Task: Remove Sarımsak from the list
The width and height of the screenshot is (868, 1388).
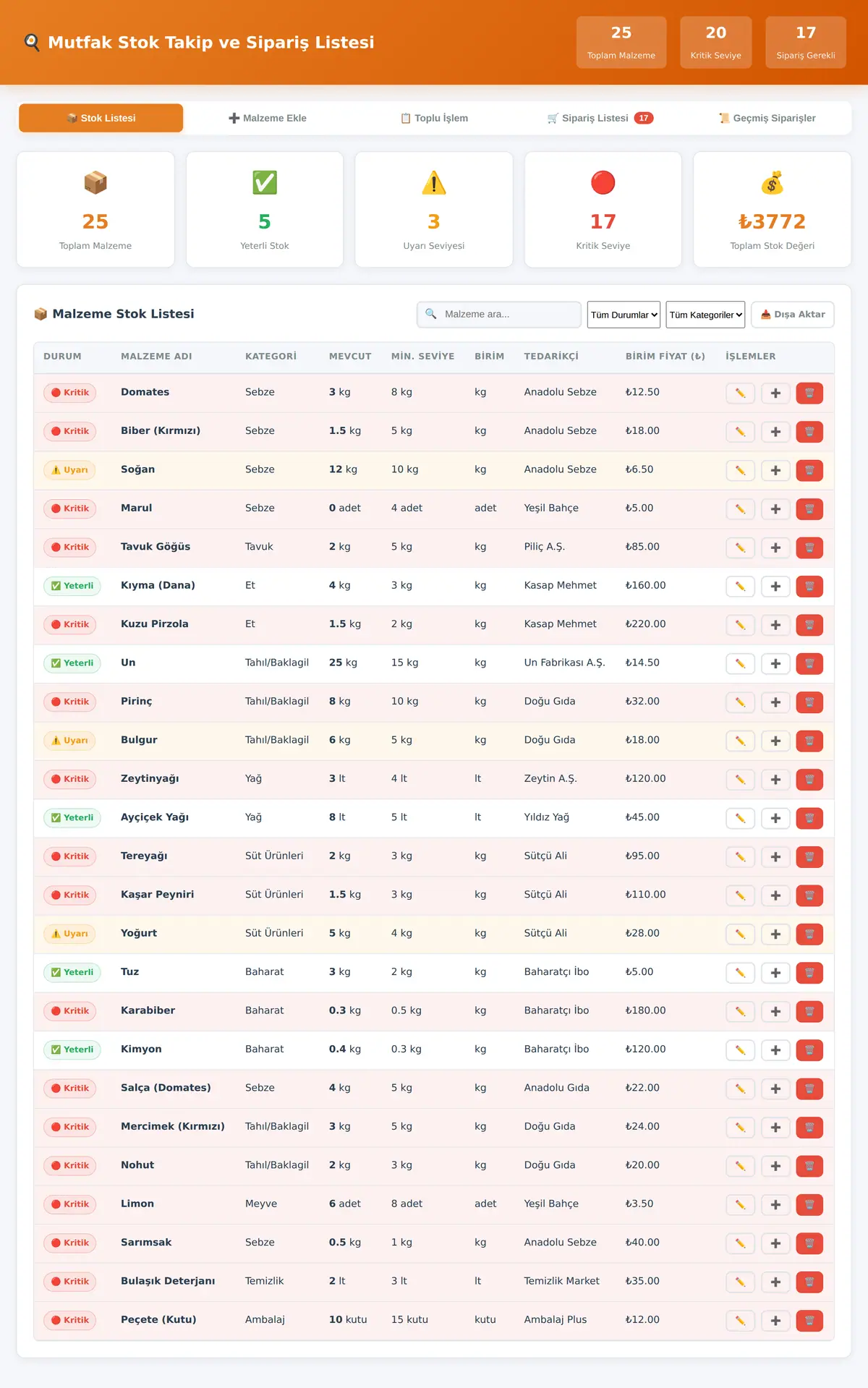Action: coord(809,1243)
